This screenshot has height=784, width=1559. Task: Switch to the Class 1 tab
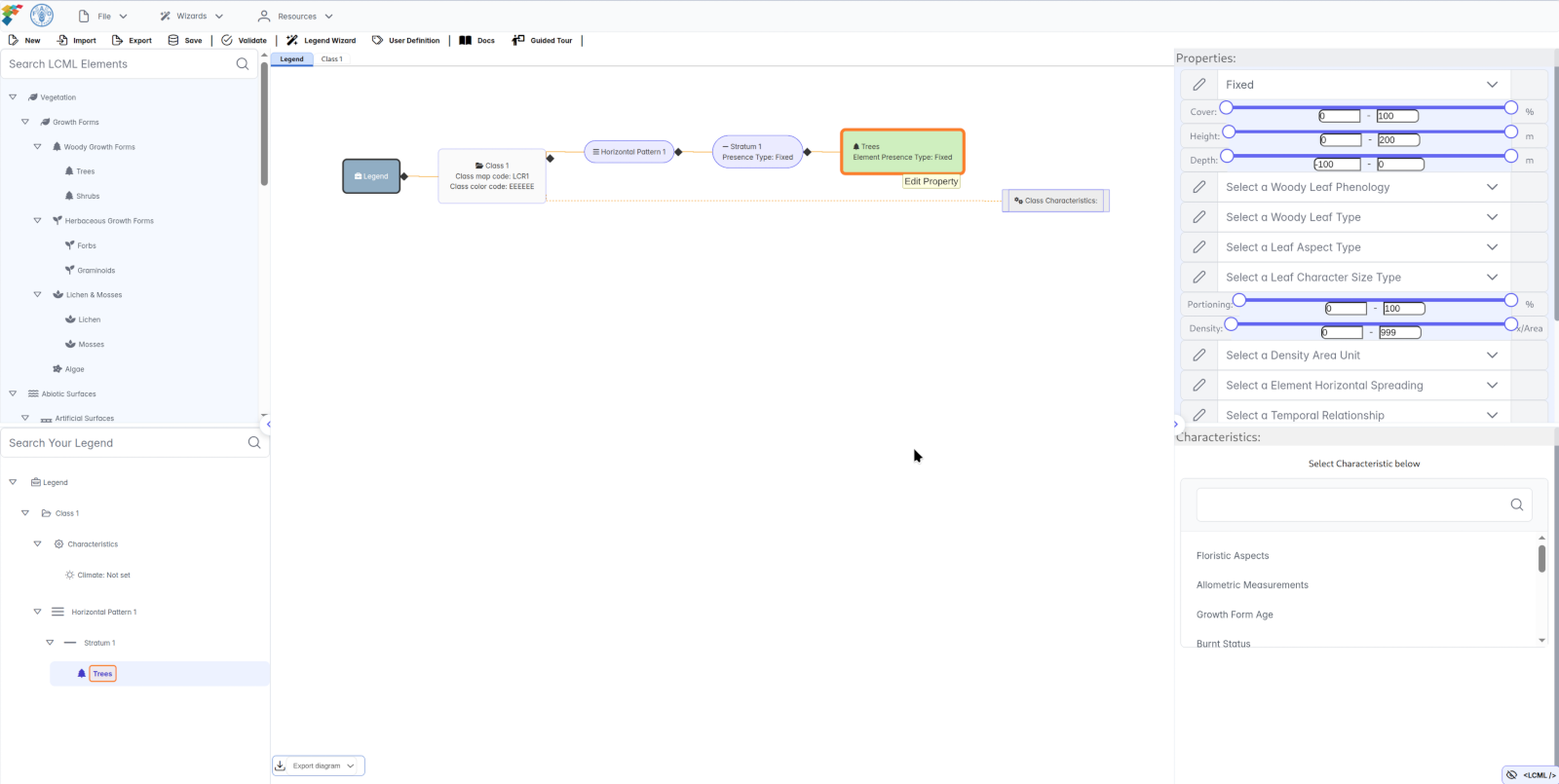pos(332,59)
